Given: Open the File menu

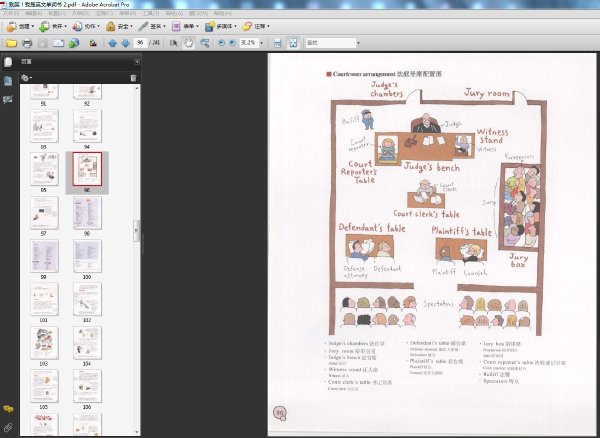Looking at the screenshot, I should click(11, 14).
